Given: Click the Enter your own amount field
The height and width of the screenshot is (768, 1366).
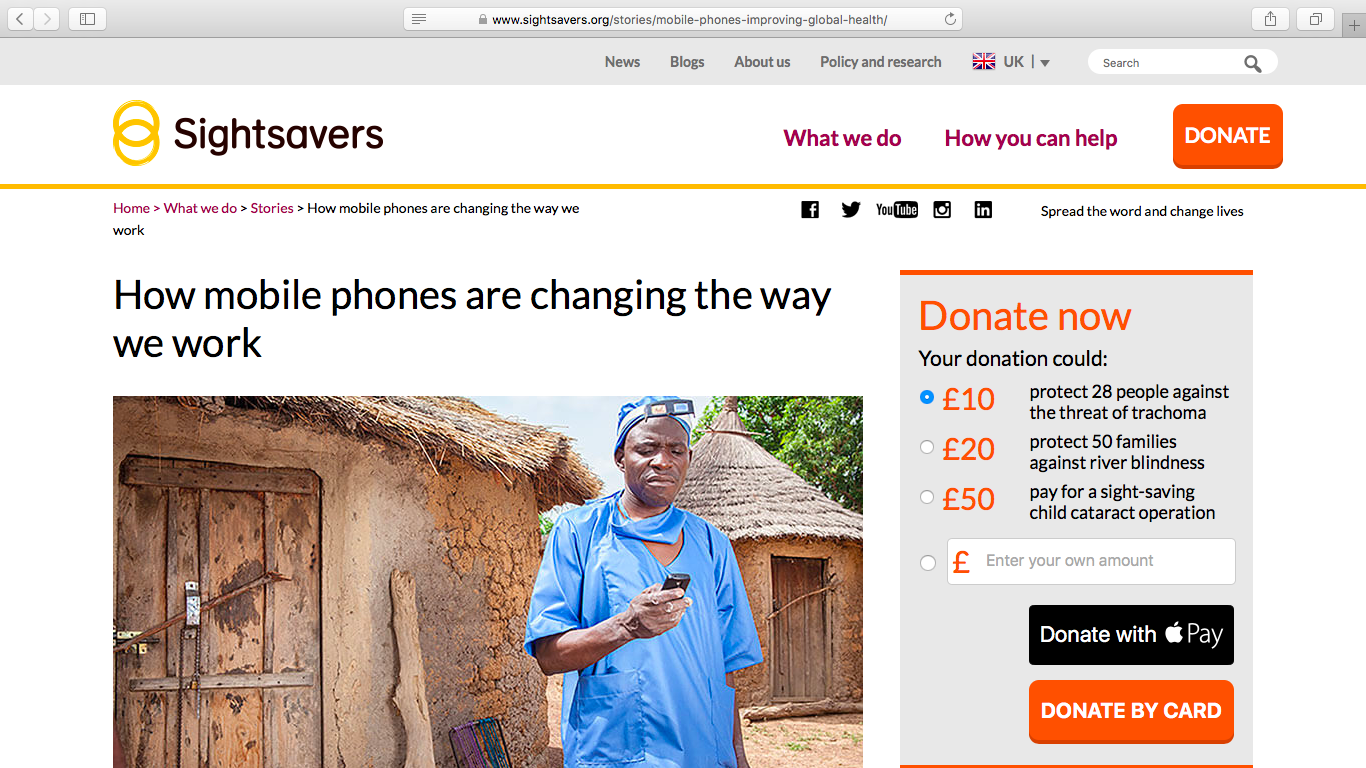Looking at the screenshot, I should coord(1091,561).
